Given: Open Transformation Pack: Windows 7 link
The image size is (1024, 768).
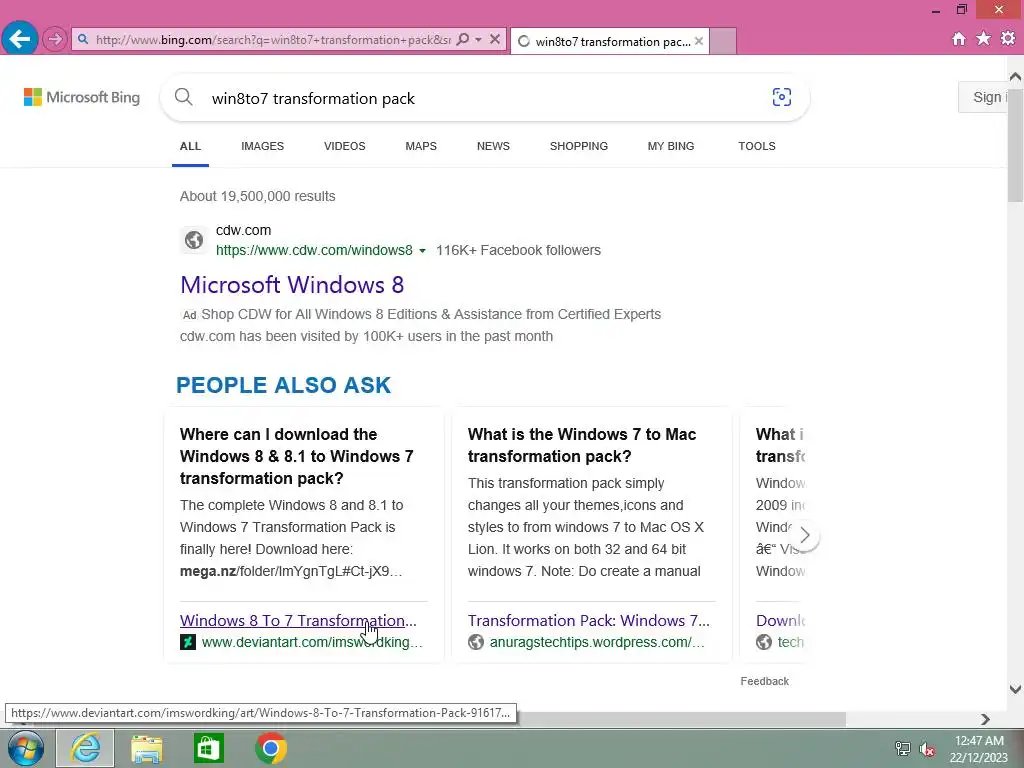Looking at the screenshot, I should point(588,620).
